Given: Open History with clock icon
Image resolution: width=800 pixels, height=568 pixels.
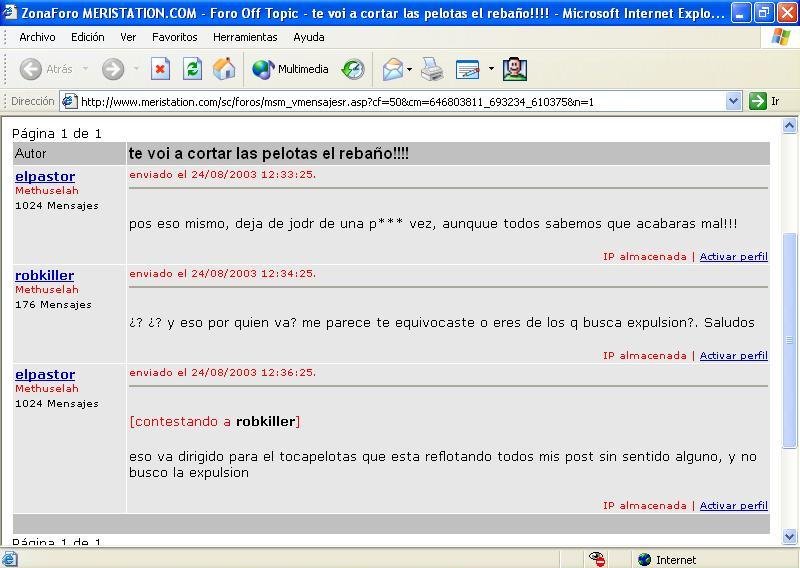Looking at the screenshot, I should [353, 69].
